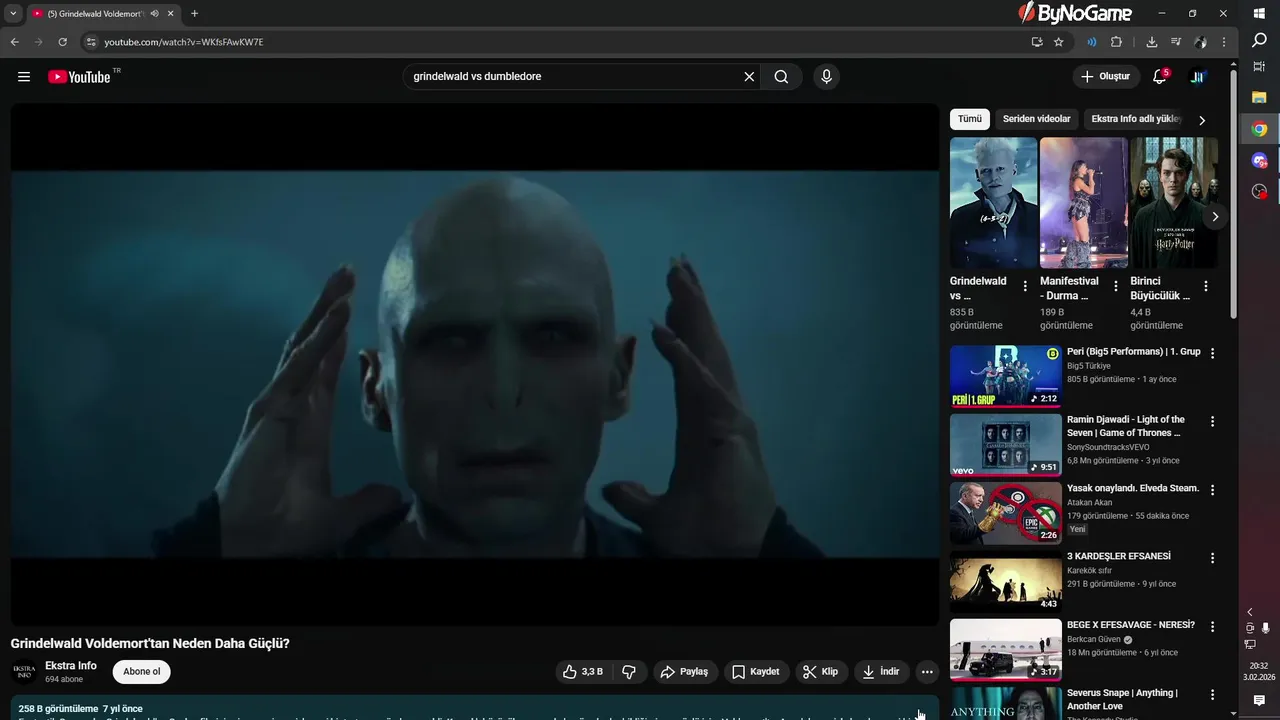Screen dimensions: 1280x720
Task: Mute tab via speaker icon on tab
Action: [154, 14]
